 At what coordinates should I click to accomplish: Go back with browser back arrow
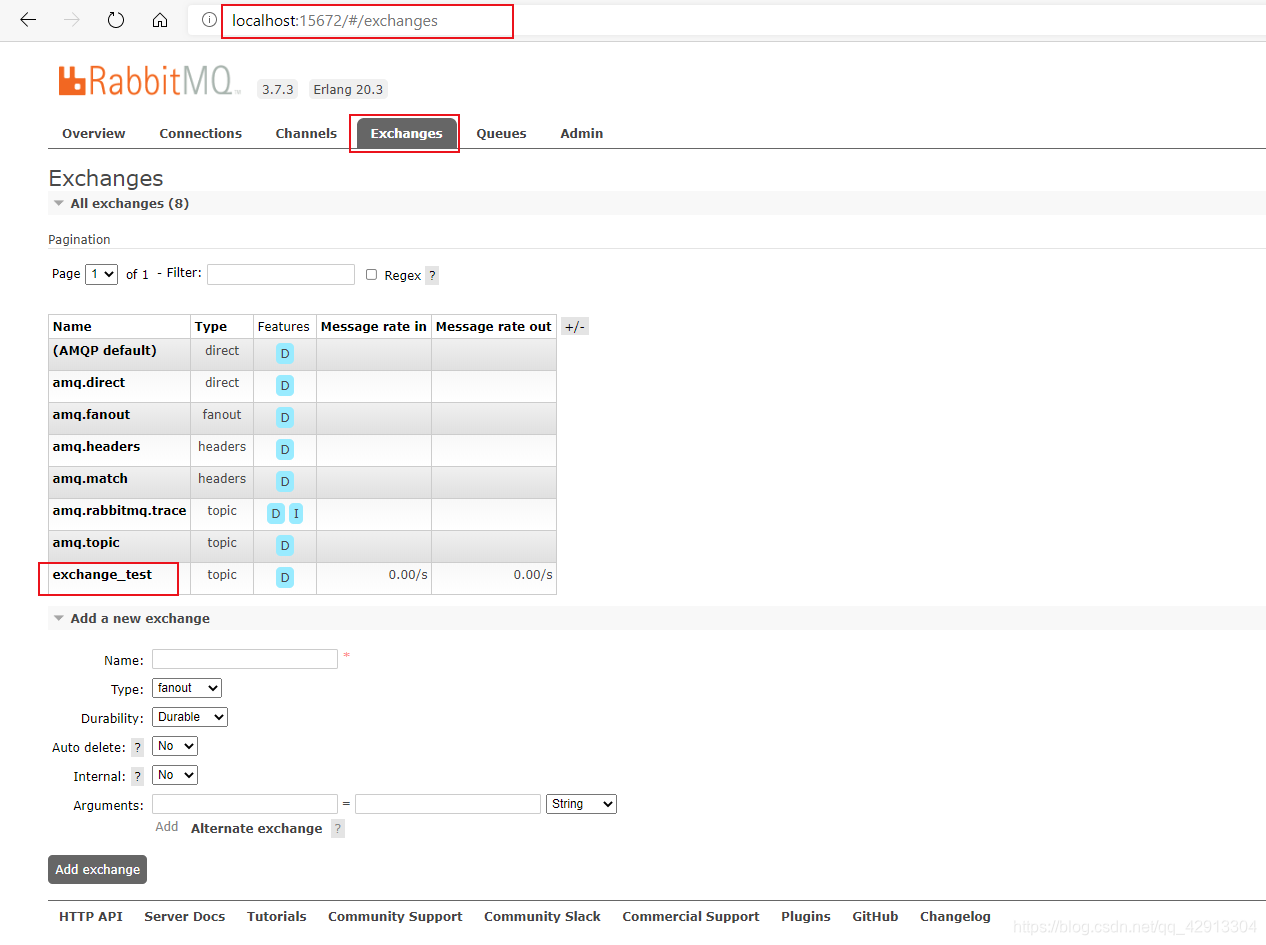point(28,20)
